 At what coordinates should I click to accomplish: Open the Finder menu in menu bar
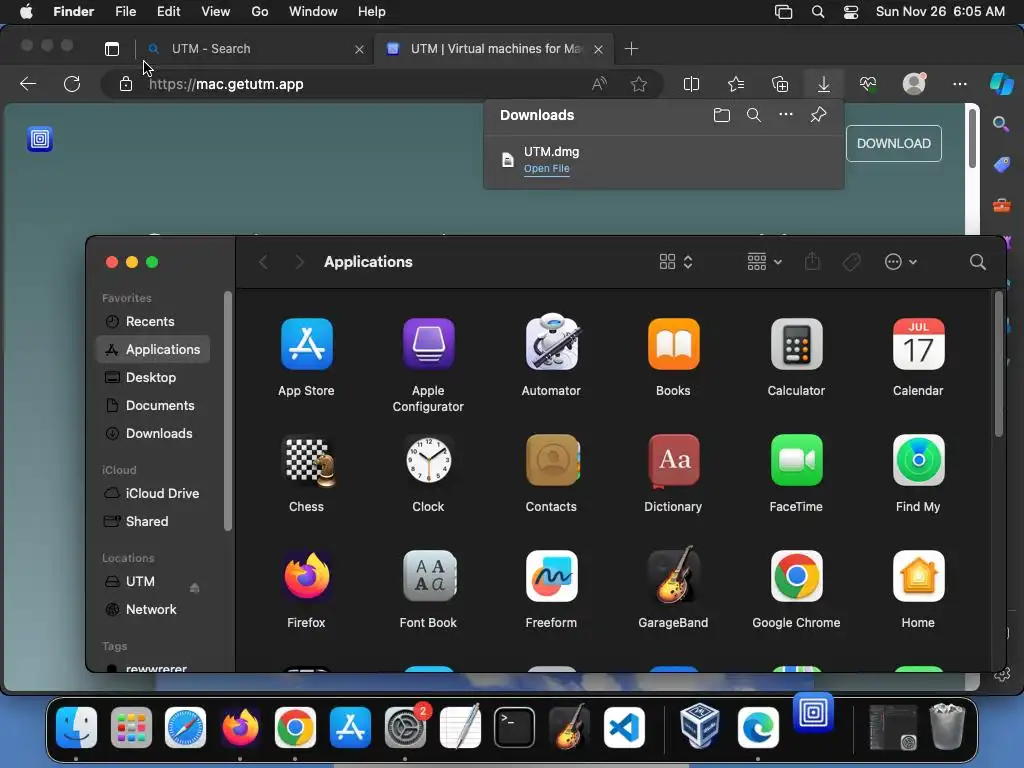click(x=73, y=12)
